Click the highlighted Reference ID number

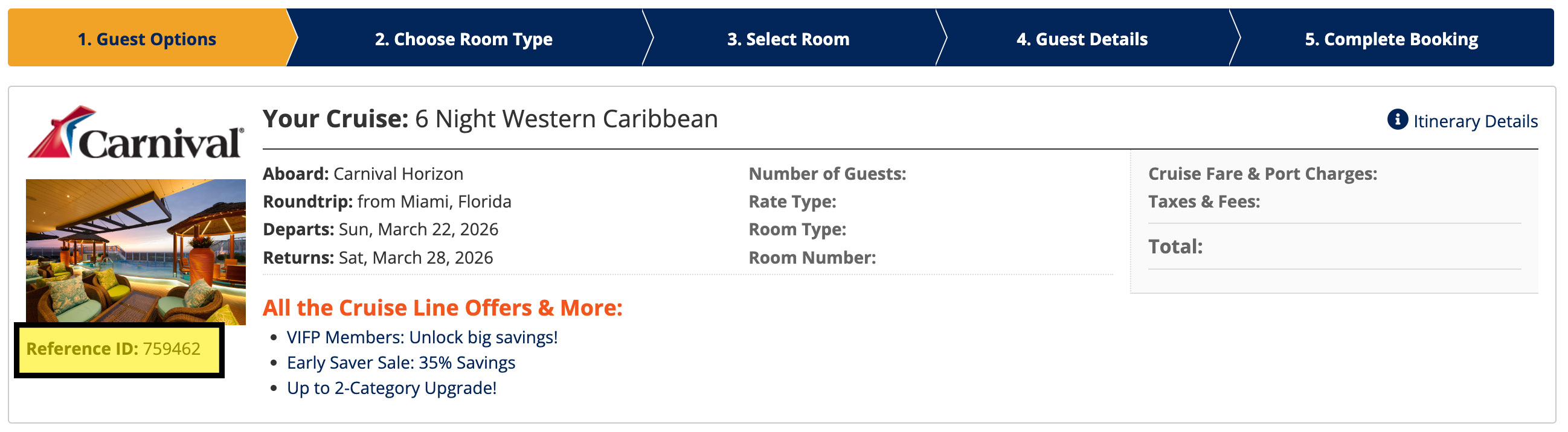click(x=171, y=349)
